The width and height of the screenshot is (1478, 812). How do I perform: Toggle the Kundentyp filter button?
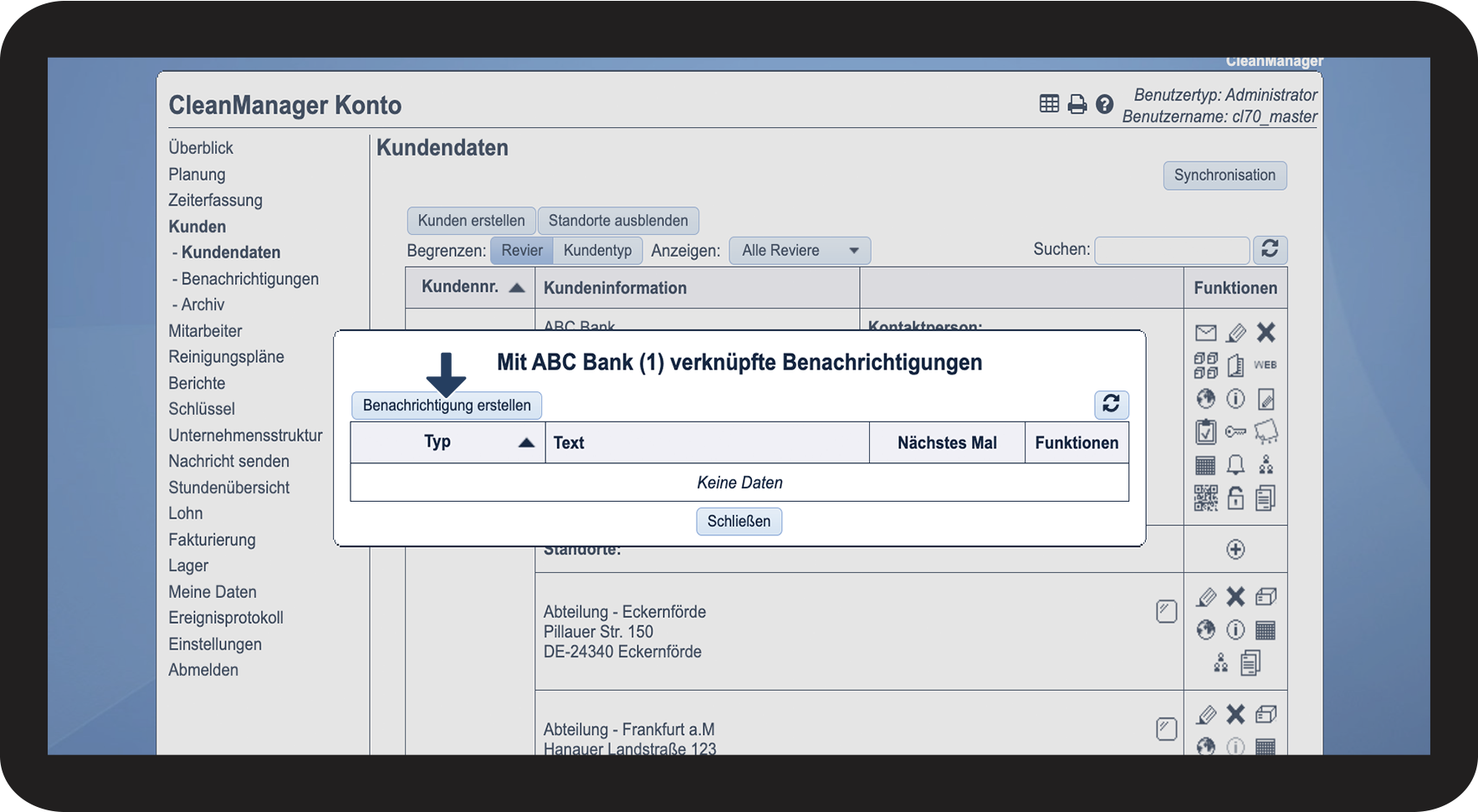[597, 251]
